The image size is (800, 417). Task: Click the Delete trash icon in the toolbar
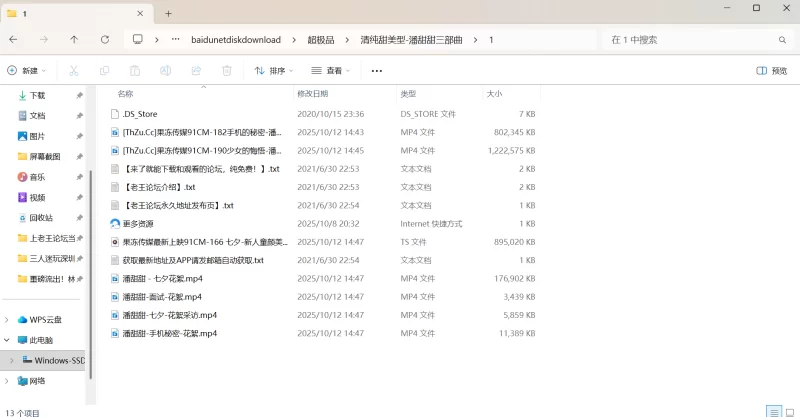(227, 71)
